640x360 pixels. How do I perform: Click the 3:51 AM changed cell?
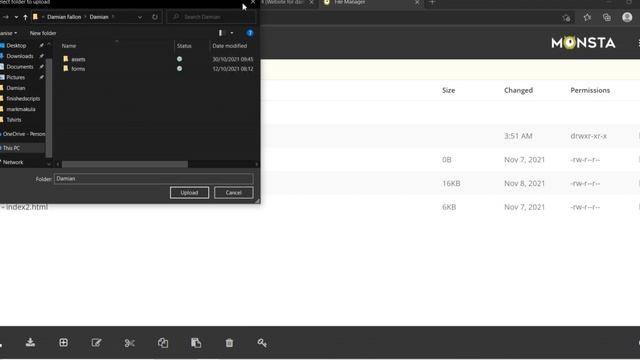518,136
